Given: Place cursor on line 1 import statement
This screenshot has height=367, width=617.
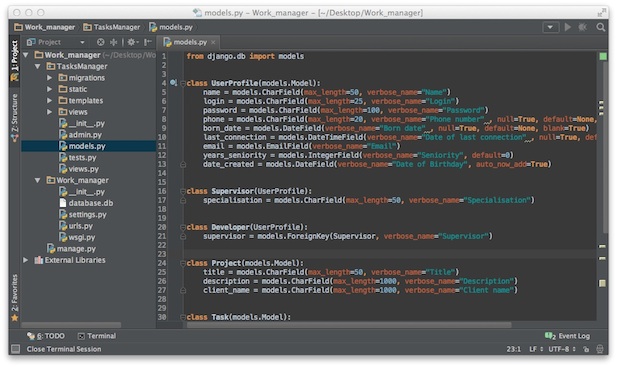Looking at the screenshot, I should (245, 56).
